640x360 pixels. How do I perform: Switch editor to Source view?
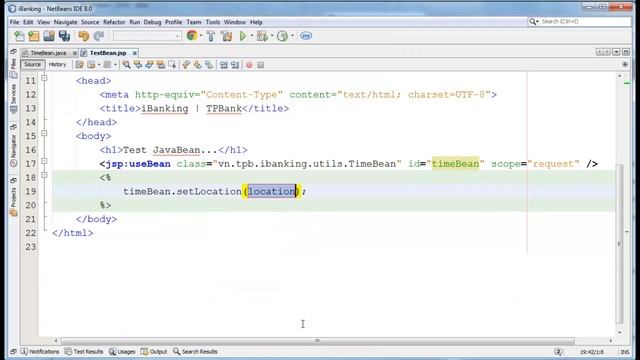[x=32, y=64]
